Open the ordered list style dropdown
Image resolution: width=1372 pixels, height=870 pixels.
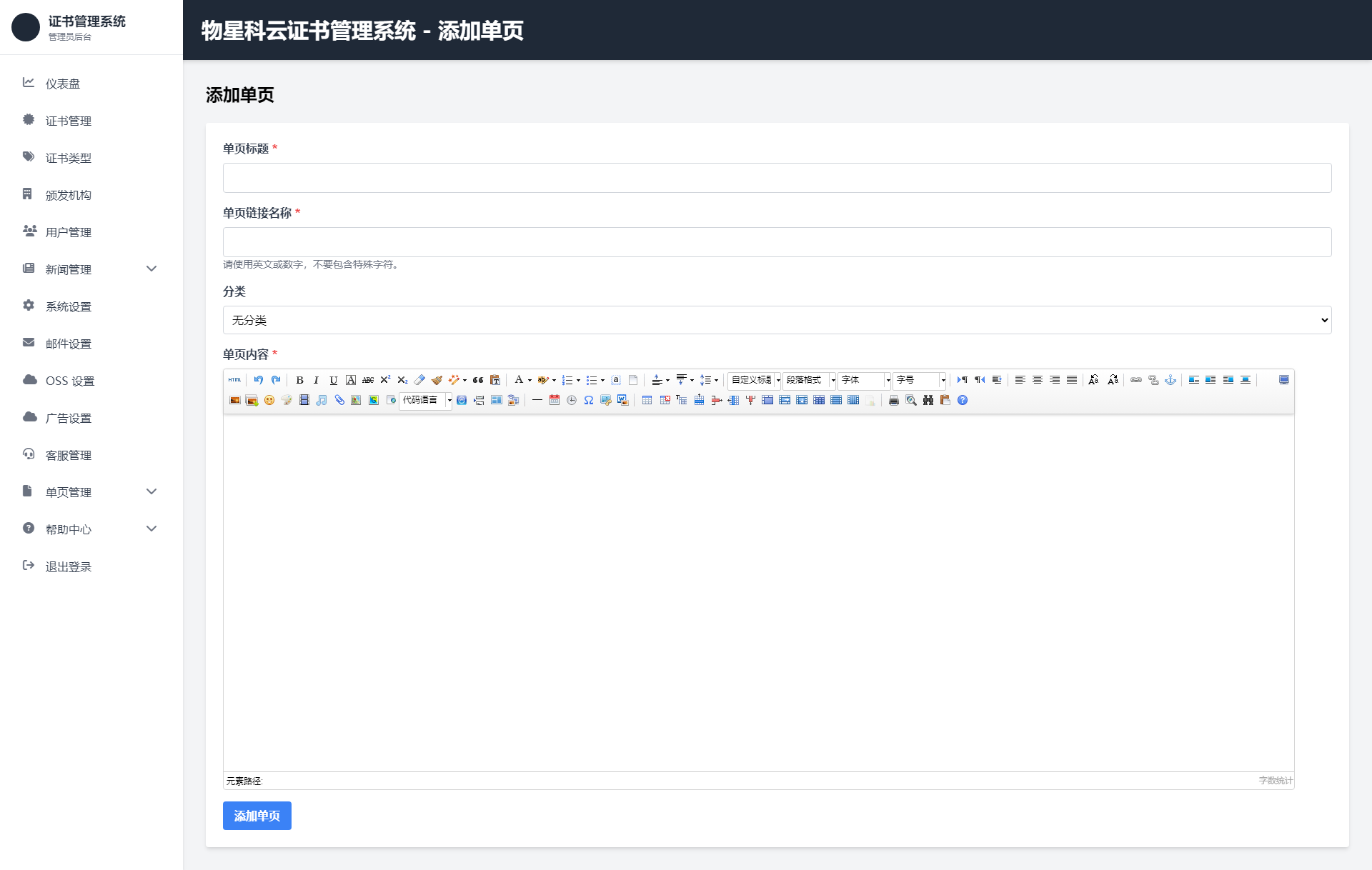pos(578,380)
